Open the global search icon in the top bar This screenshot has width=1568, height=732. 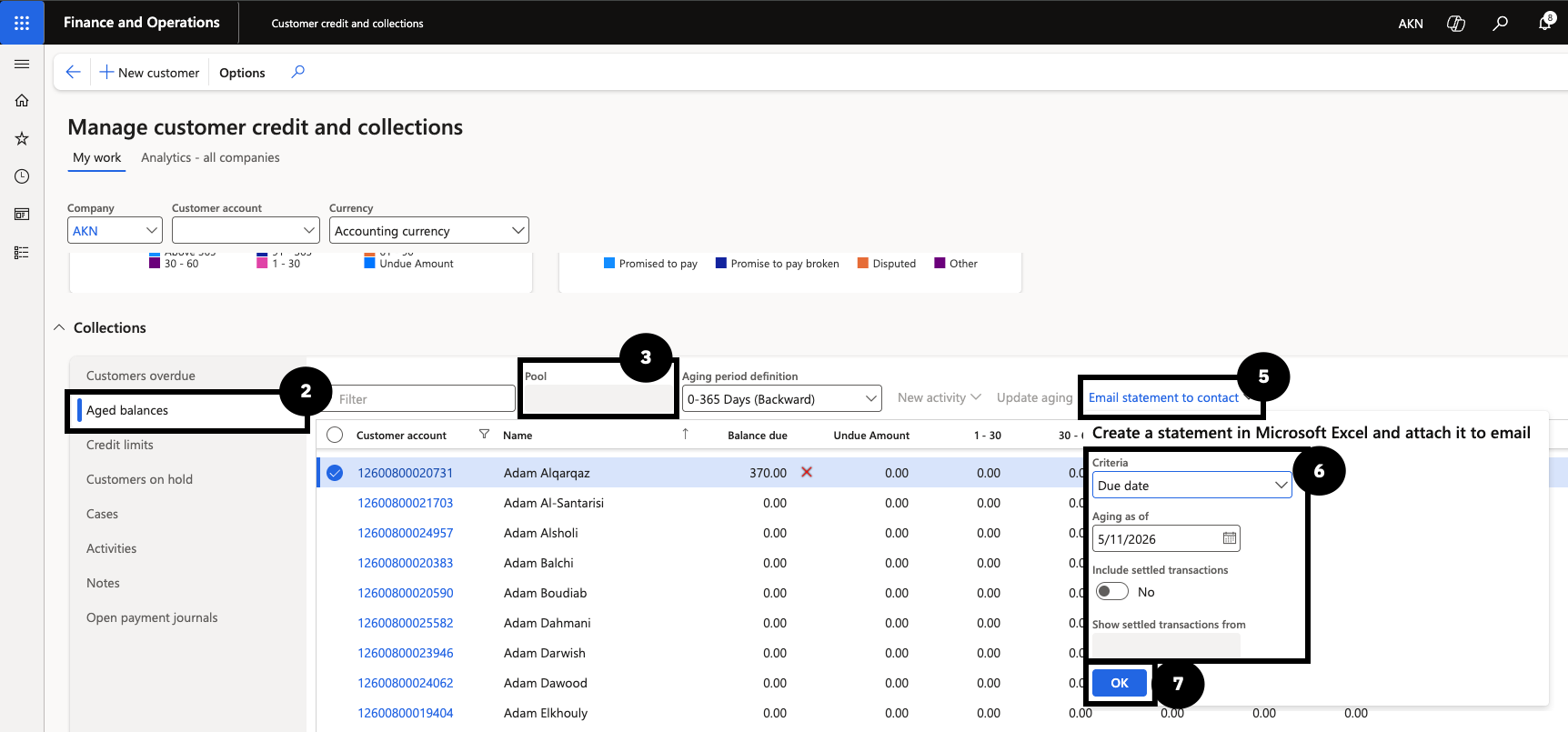click(1501, 23)
